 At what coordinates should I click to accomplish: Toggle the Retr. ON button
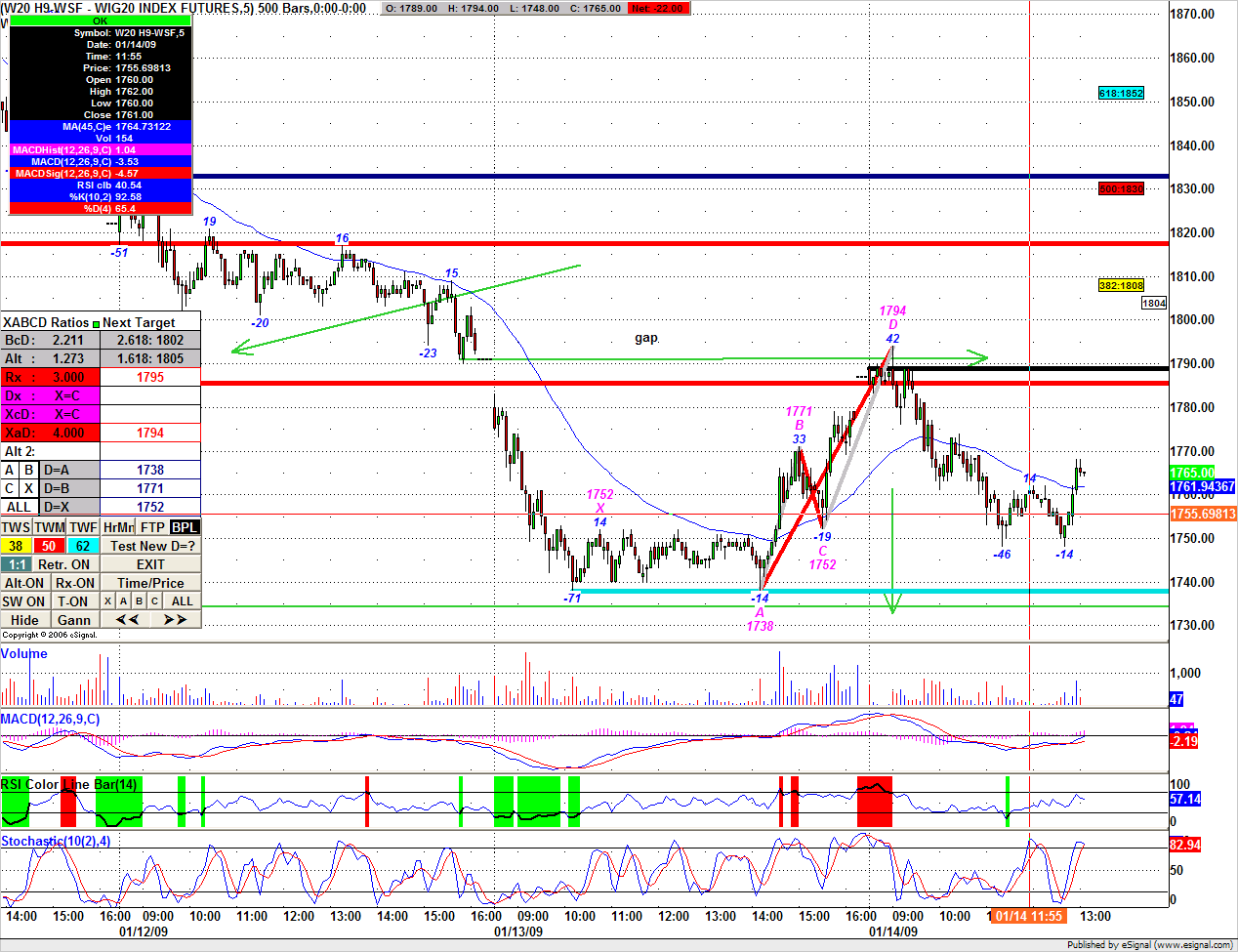point(65,564)
